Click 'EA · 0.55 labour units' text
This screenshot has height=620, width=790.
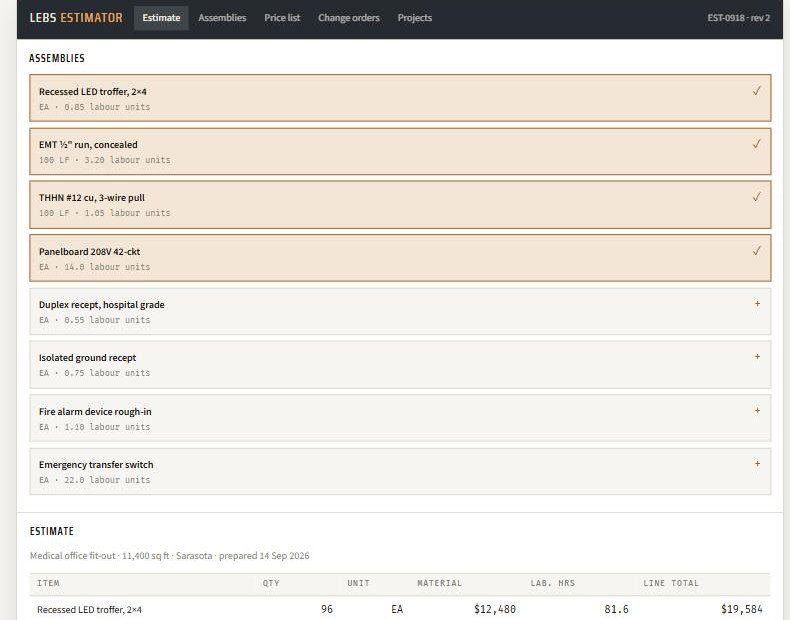pyautogui.click(x=95, y=319)
